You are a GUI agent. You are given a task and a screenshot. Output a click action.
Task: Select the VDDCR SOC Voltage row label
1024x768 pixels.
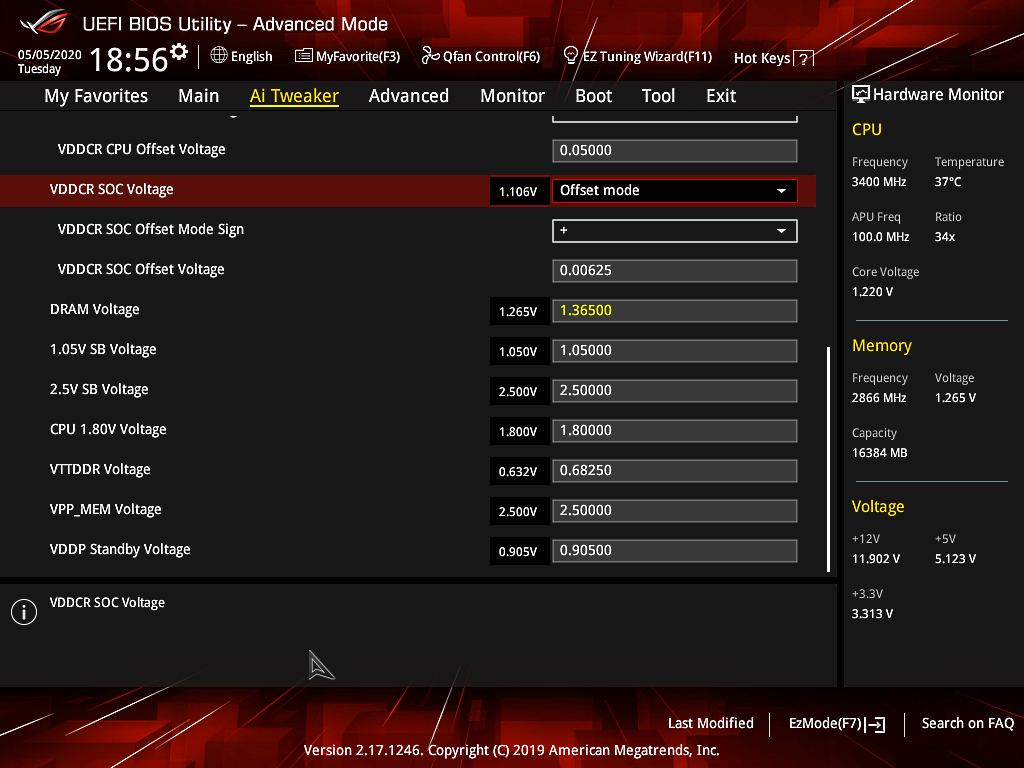pos(112,189)
